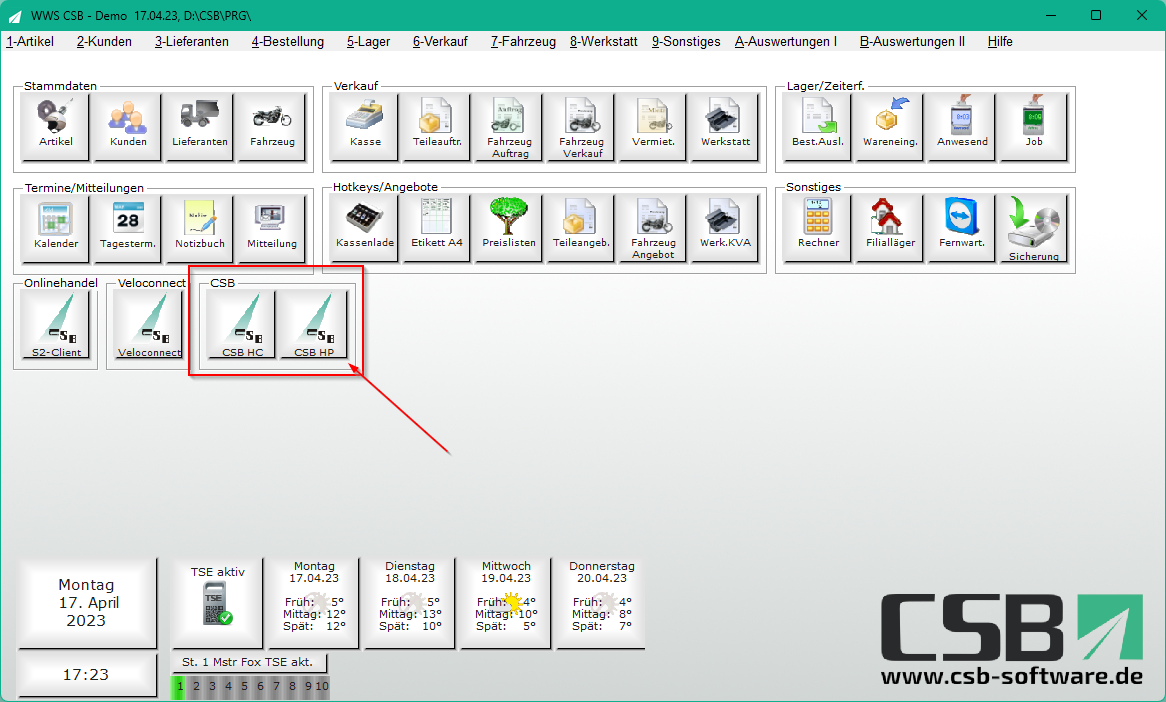Click the St. 1 Mstr Fox TSE akt. status

[248, 662]
